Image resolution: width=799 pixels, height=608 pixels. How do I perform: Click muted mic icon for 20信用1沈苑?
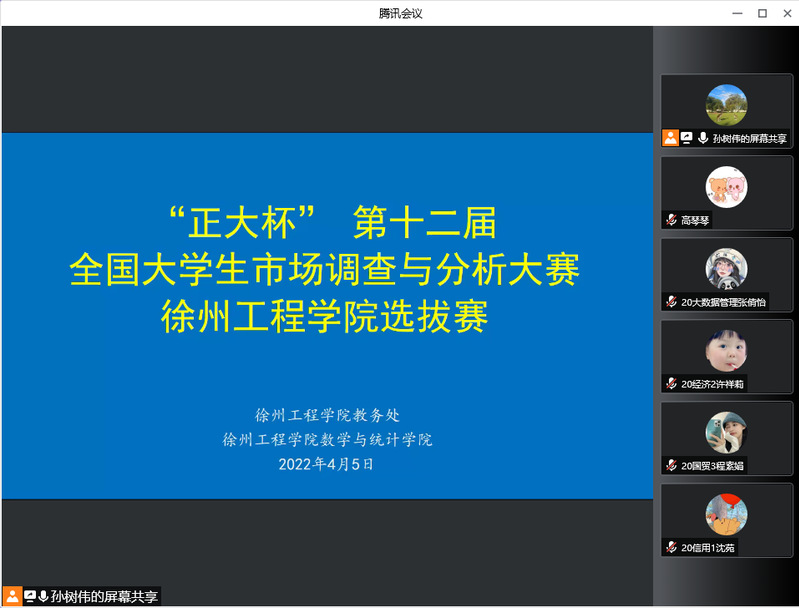tap(672, 548)
